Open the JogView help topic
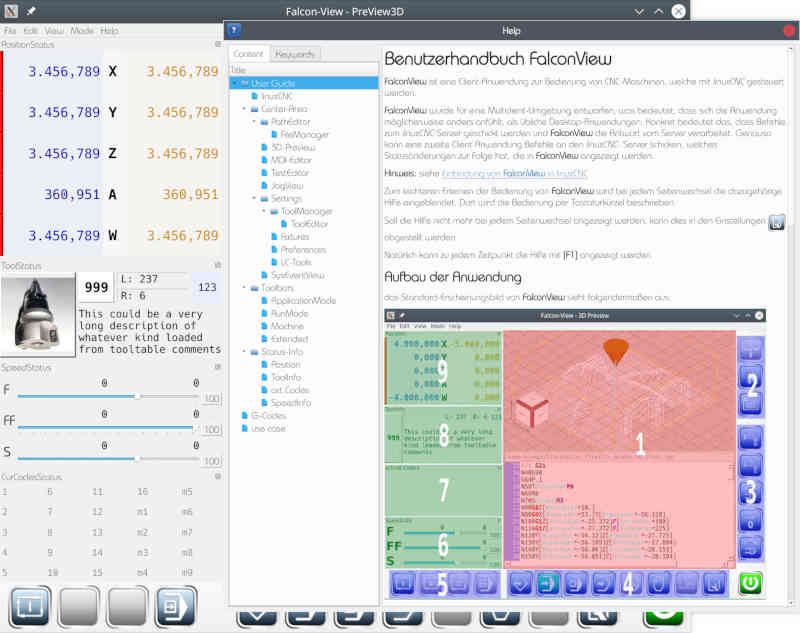 click(287, 186)
